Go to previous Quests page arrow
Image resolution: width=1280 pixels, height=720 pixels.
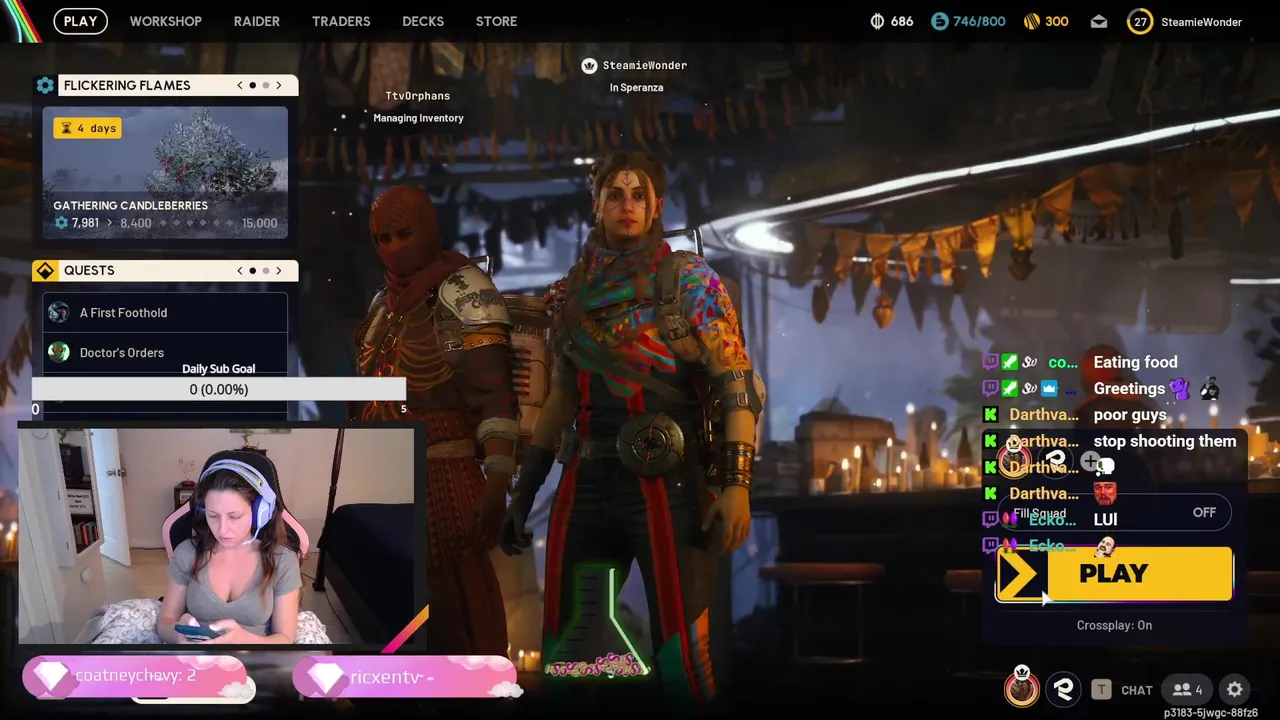tap(240, 271)
